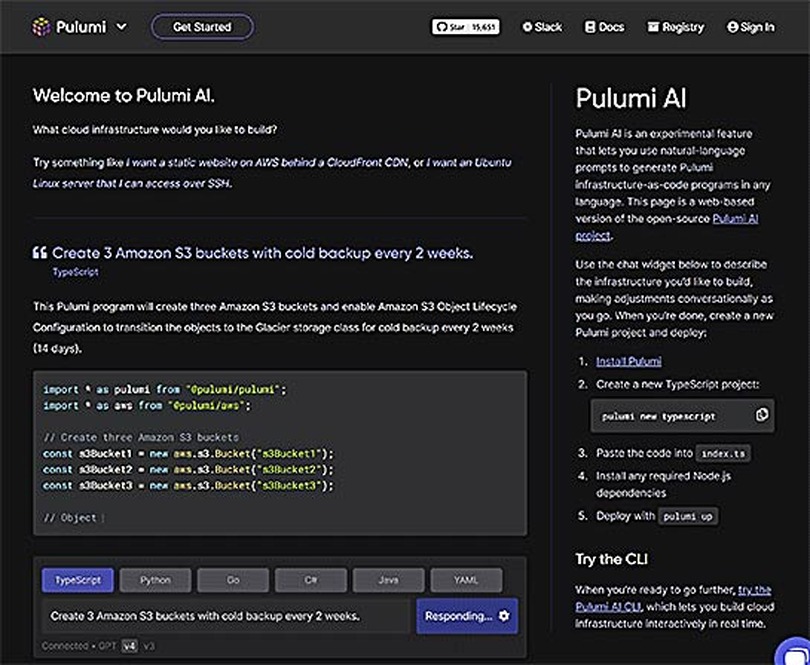Click the Pulumi cube logo
Image resolution: width=810 pixels, height=665 pixels.
(41, 27)
